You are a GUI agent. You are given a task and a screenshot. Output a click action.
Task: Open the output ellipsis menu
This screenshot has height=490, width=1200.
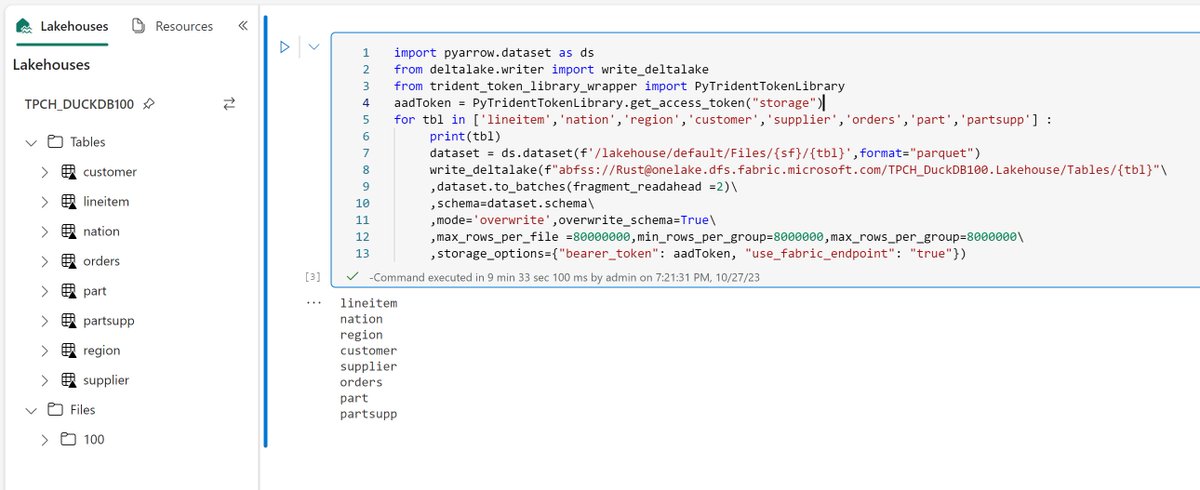pos(315,302)
